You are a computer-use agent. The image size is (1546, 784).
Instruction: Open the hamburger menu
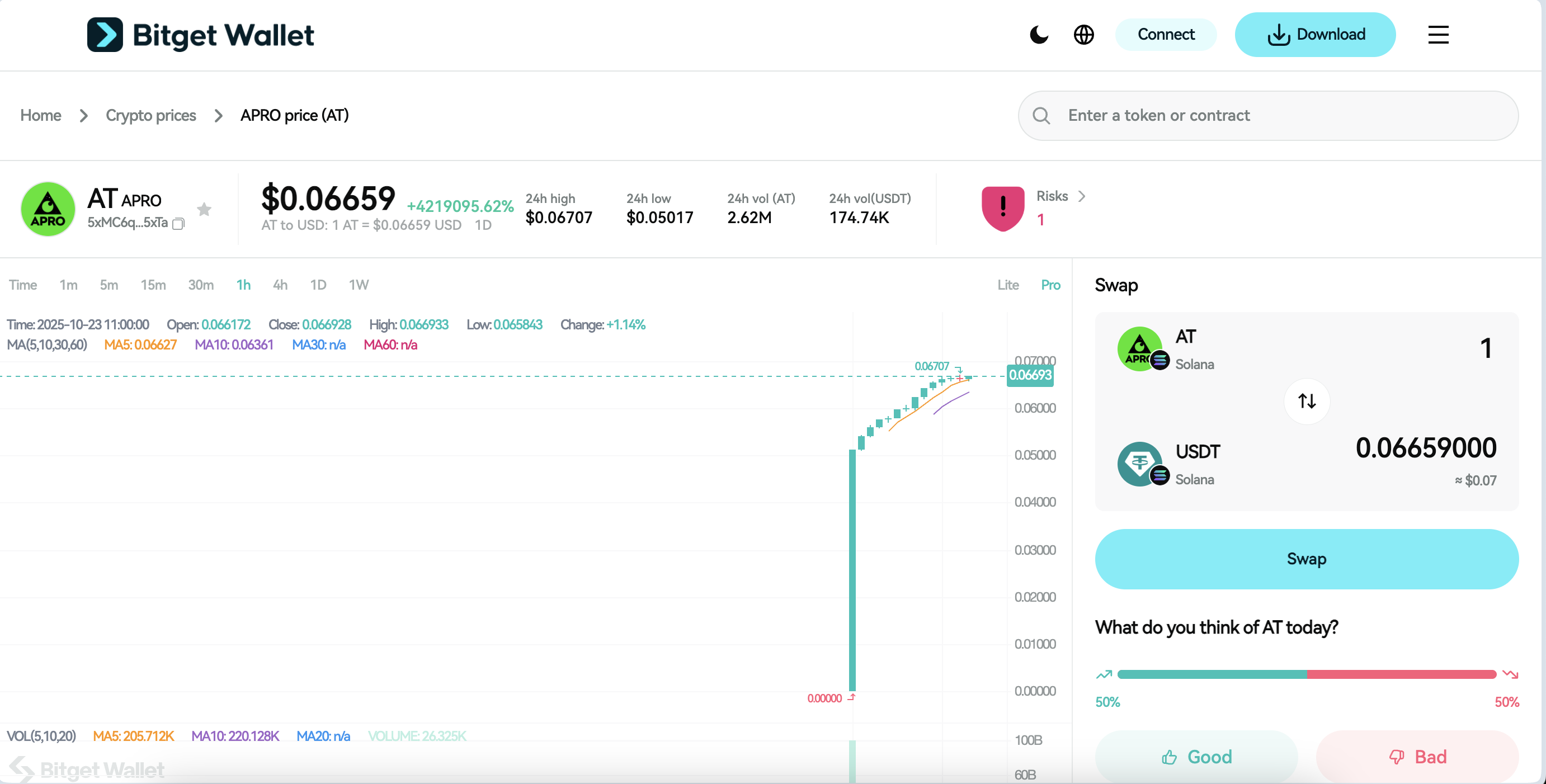click(1438, 35)
